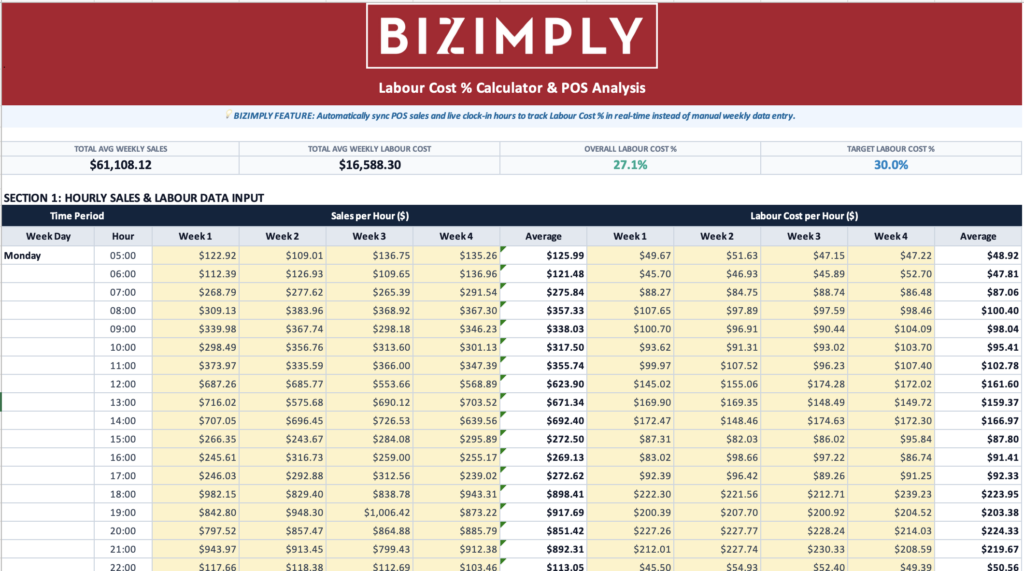This screenshot has height=571, width=1024.
Task: Click labour cost cell $107.52
Action: coord(716,365)
